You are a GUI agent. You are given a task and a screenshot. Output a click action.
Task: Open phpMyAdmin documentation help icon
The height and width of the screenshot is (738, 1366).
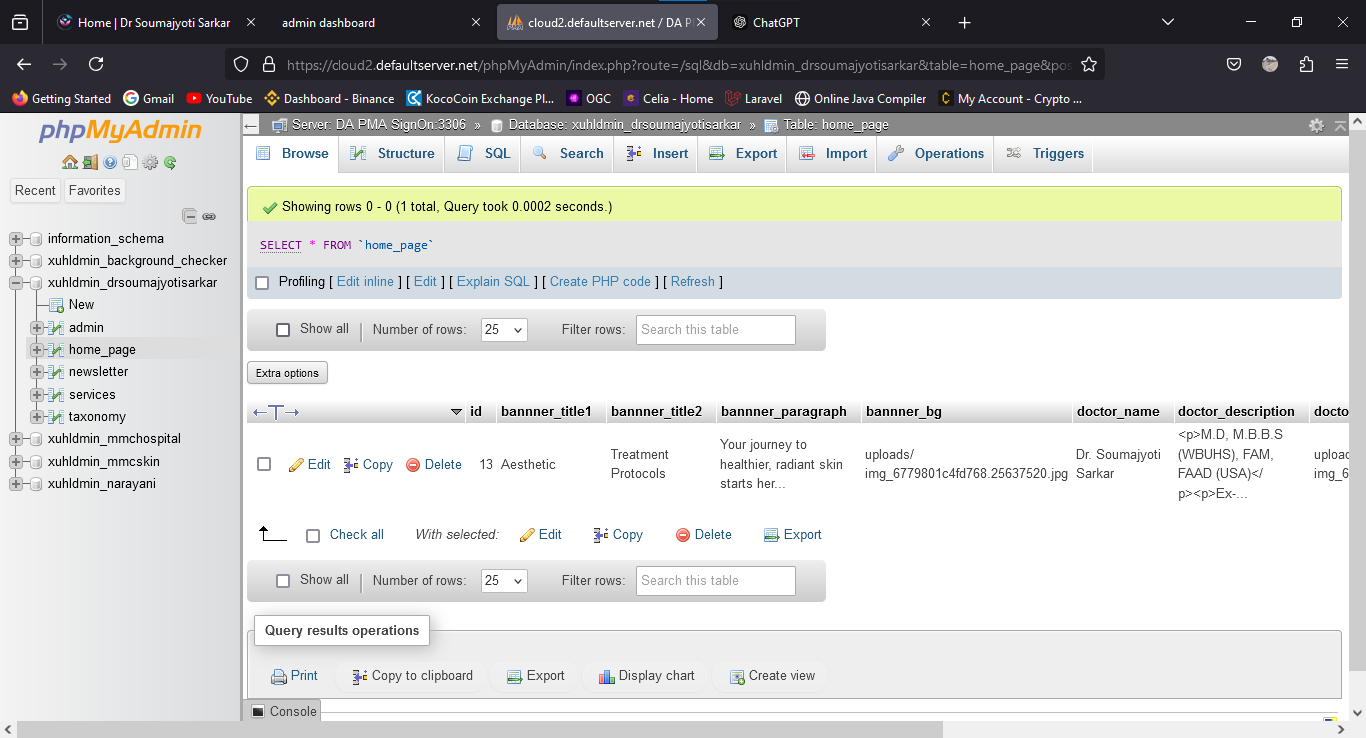click(x=110, y=162)
